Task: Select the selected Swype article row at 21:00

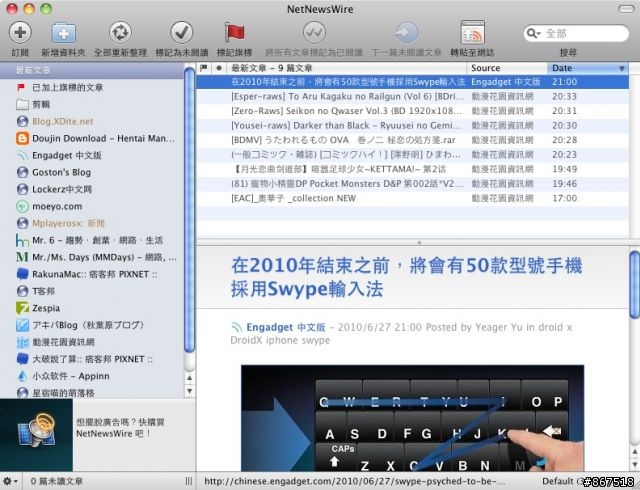Action: point(413,82)
